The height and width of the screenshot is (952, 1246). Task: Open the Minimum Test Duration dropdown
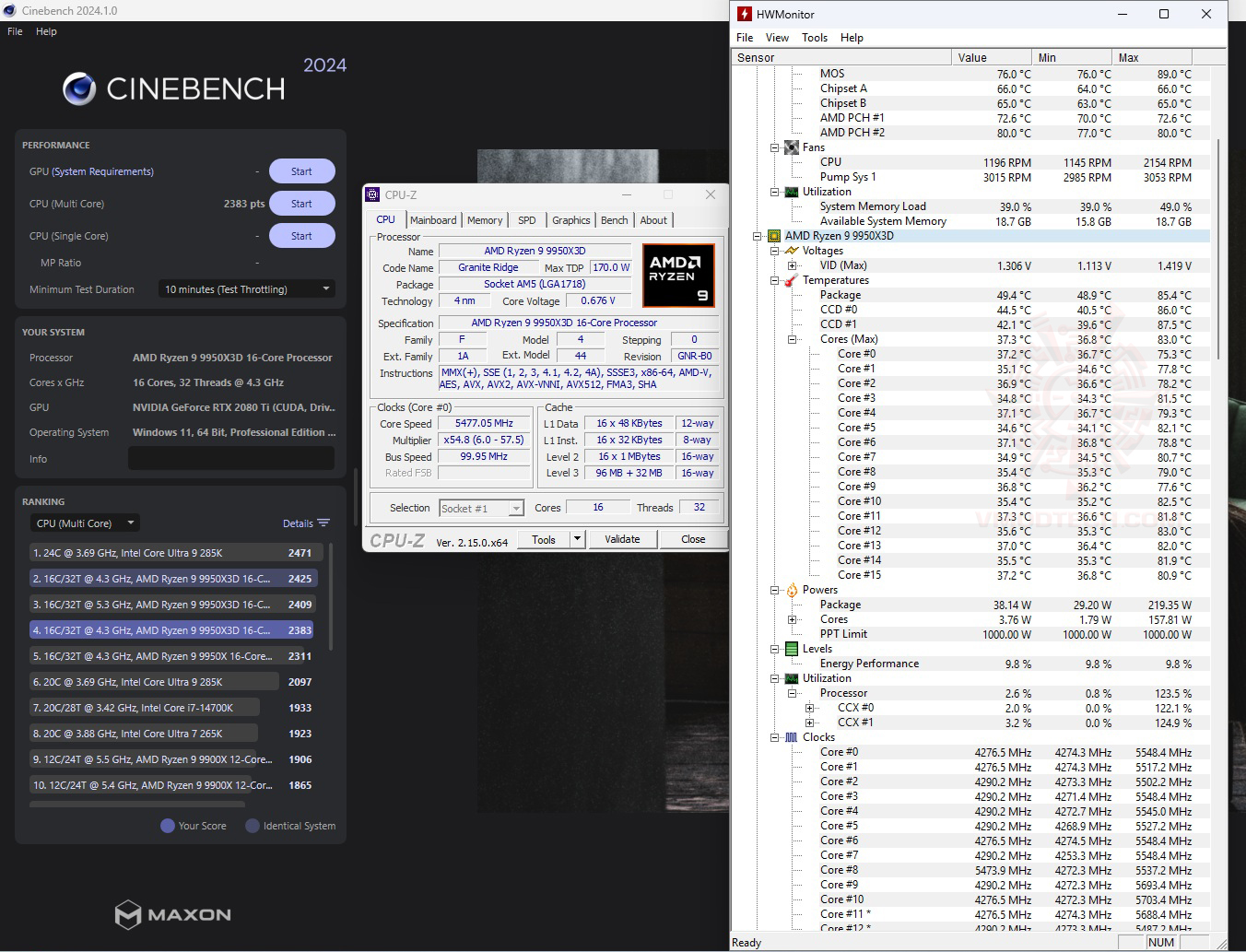[x=247, y=289]
